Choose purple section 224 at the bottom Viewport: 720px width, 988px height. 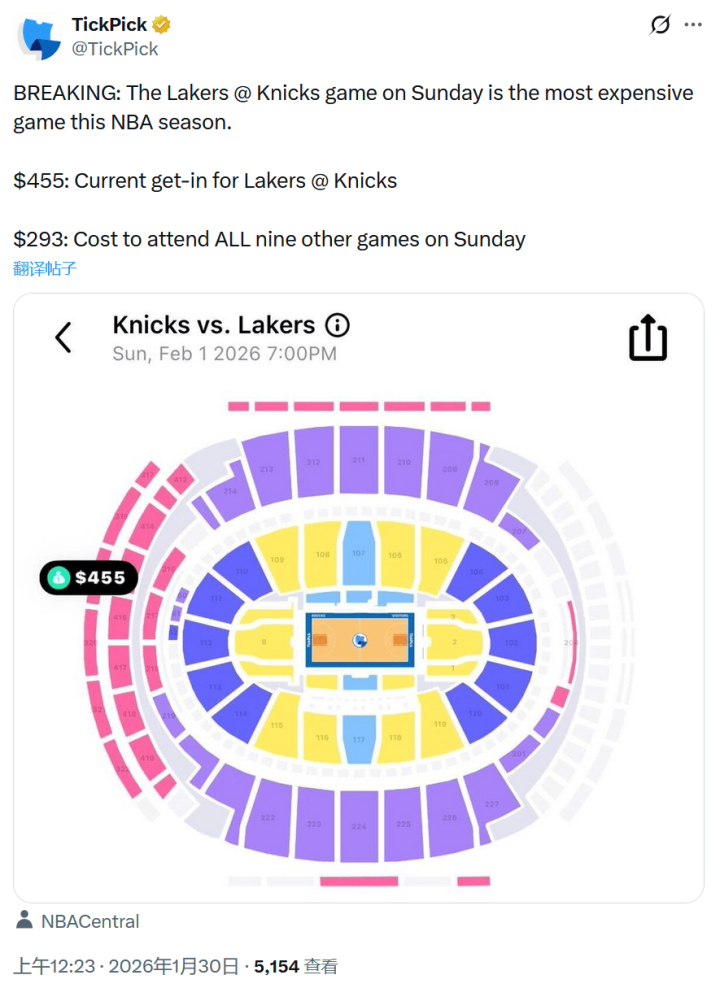click(359, 826)
